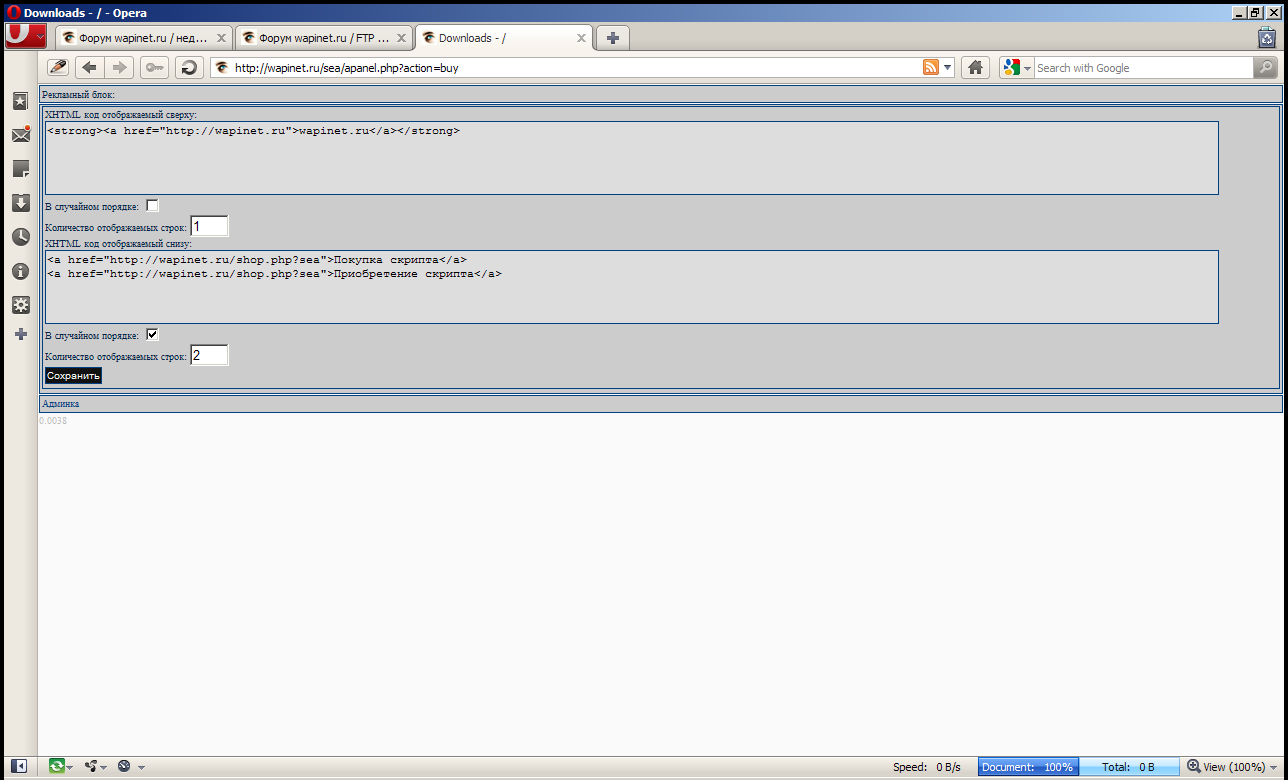Image resolution: width=1288 pixels, height=780 pixels.
Task: Click the Back navigation arrow
Action: (x=89, y=68)
